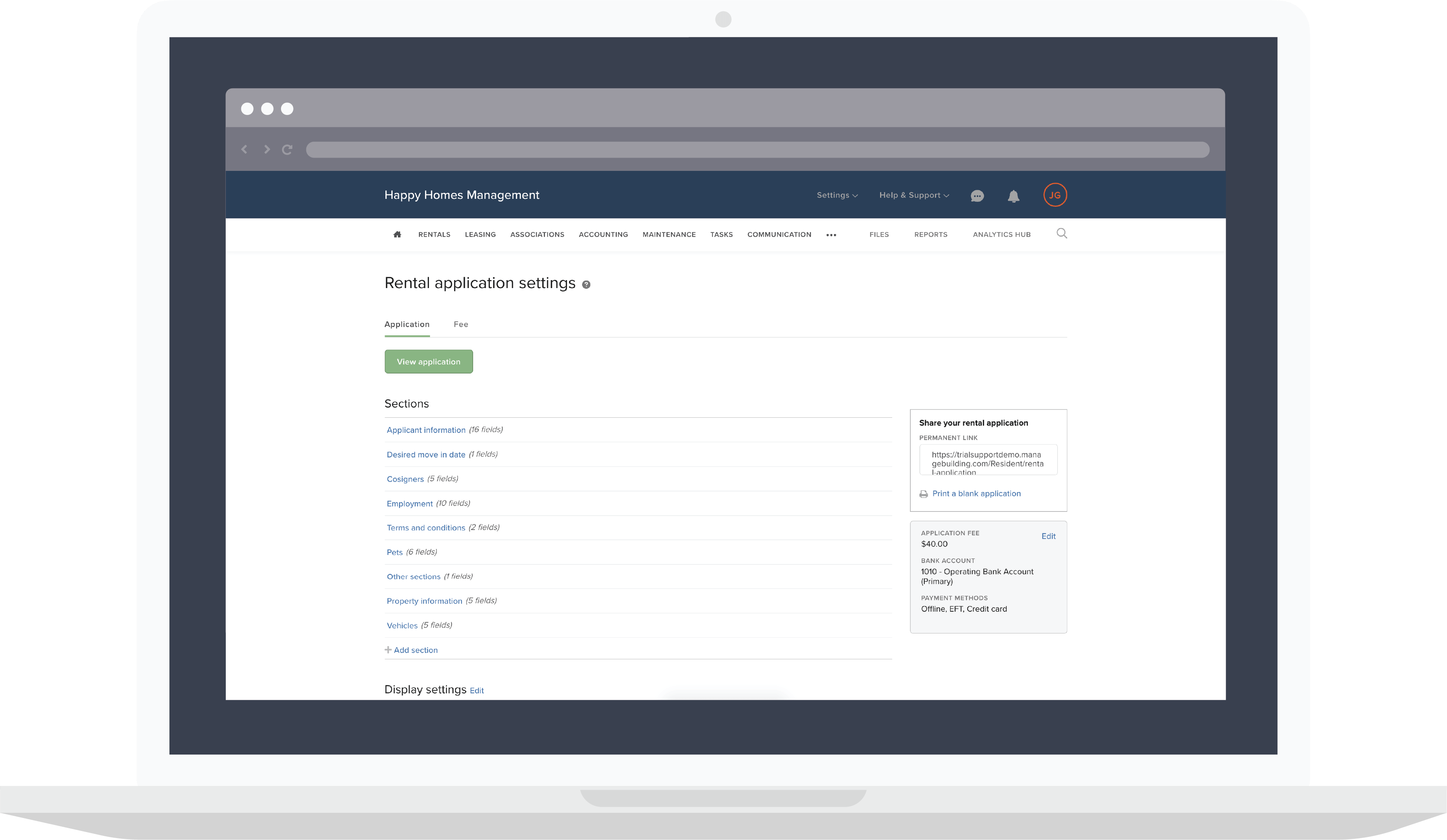Click the printer icon next to blank application
This screenshot has width=1447, height=840.
tap(923, 493)
